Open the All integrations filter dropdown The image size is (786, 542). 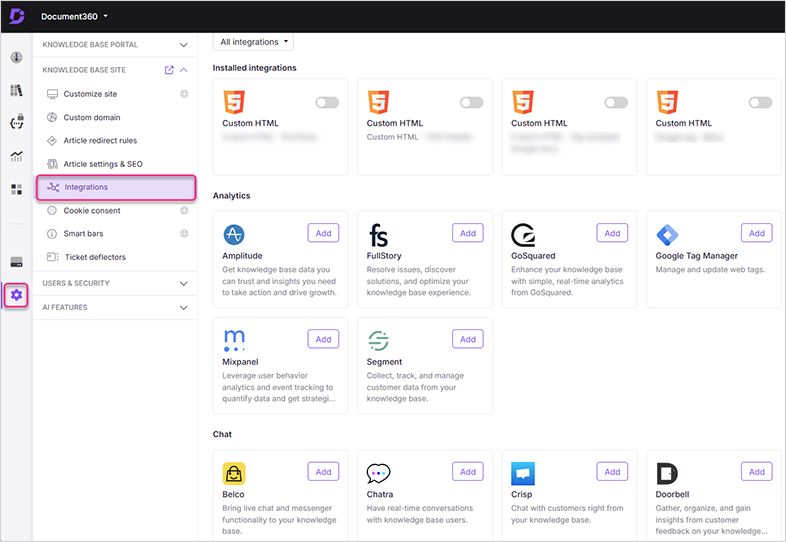click(253, 42)
